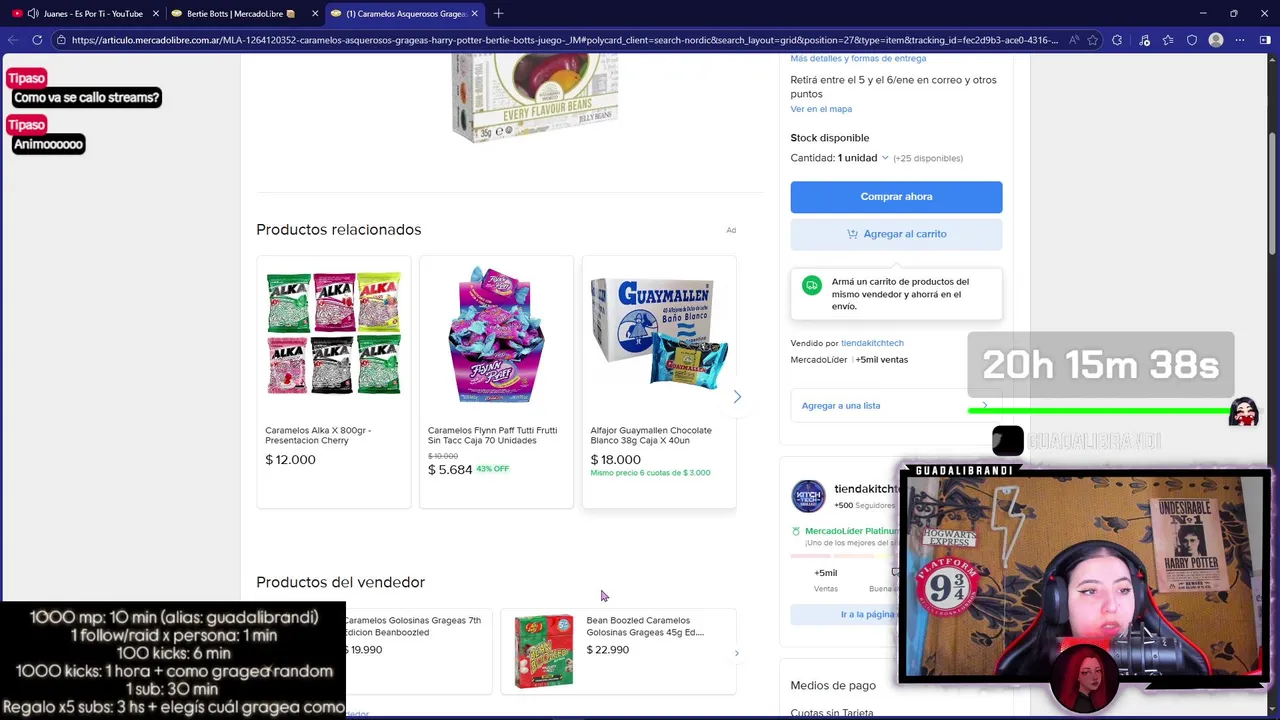
Task: Click the tiendakitchtech seller logo
Action: 808,496
